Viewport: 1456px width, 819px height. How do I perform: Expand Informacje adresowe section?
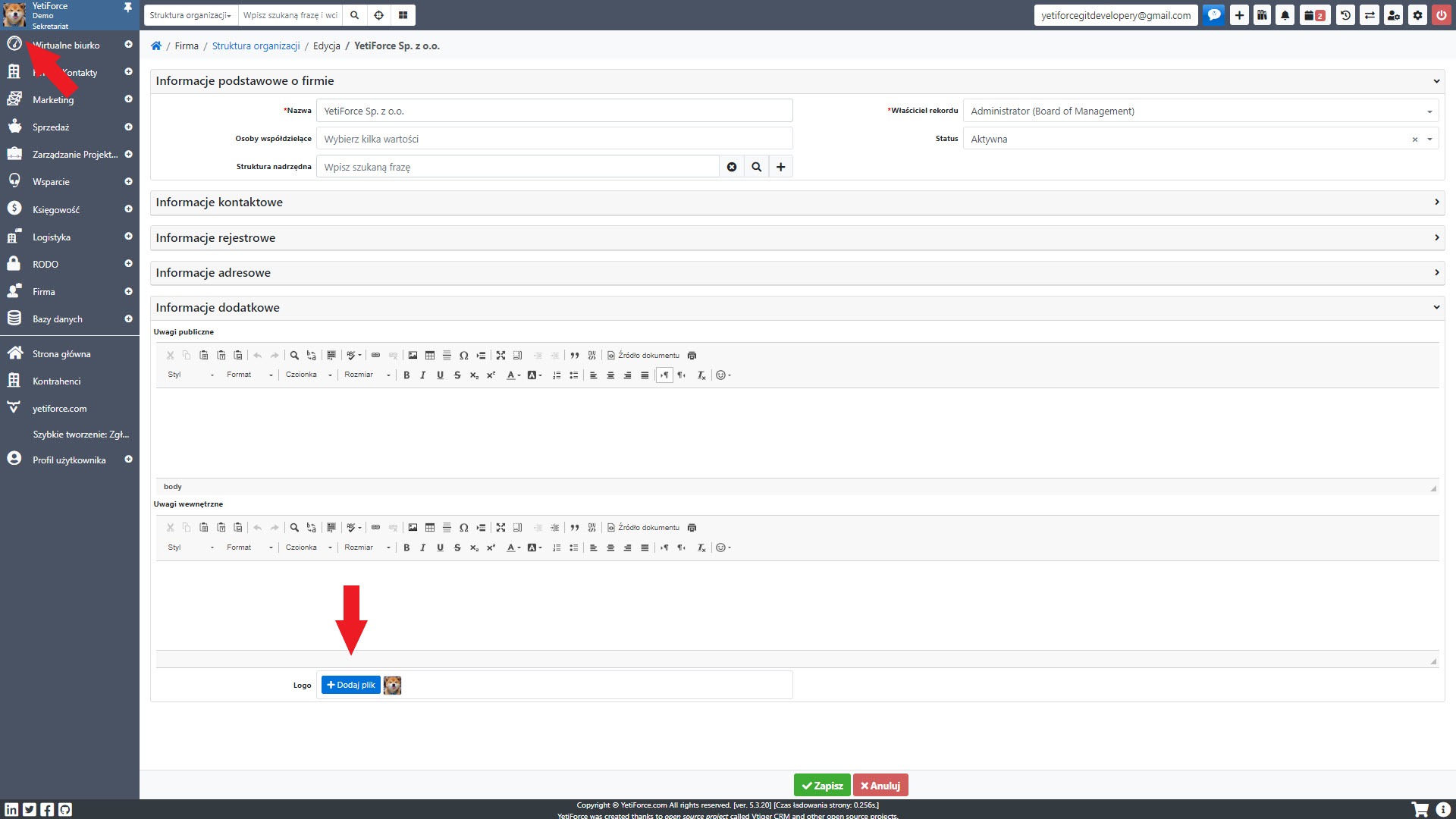[797, 273]
